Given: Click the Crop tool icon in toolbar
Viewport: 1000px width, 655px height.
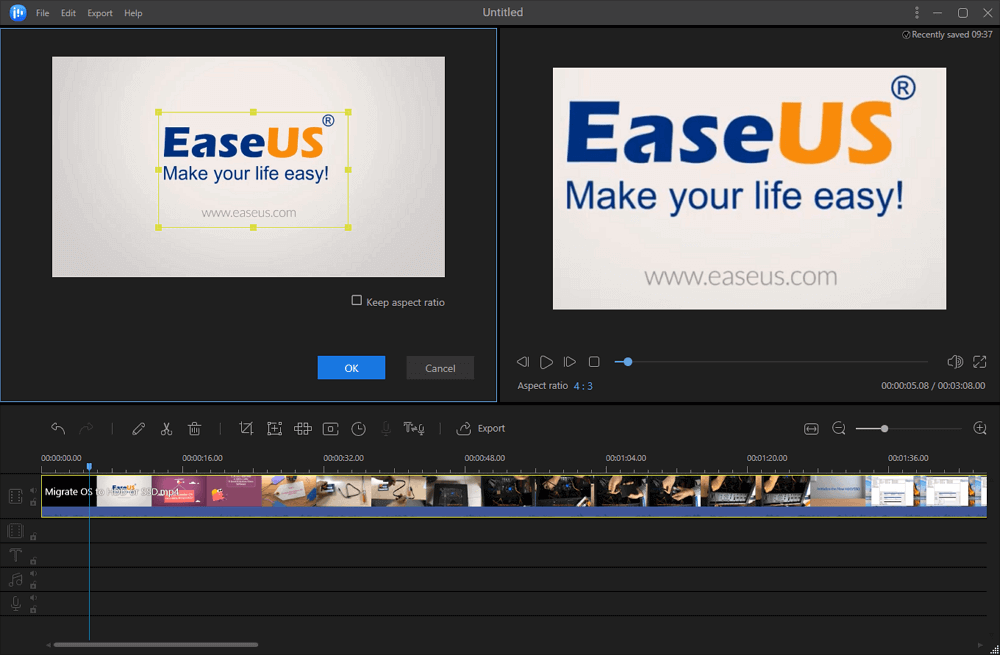Looking at the screenshot, I should point(246,429).
